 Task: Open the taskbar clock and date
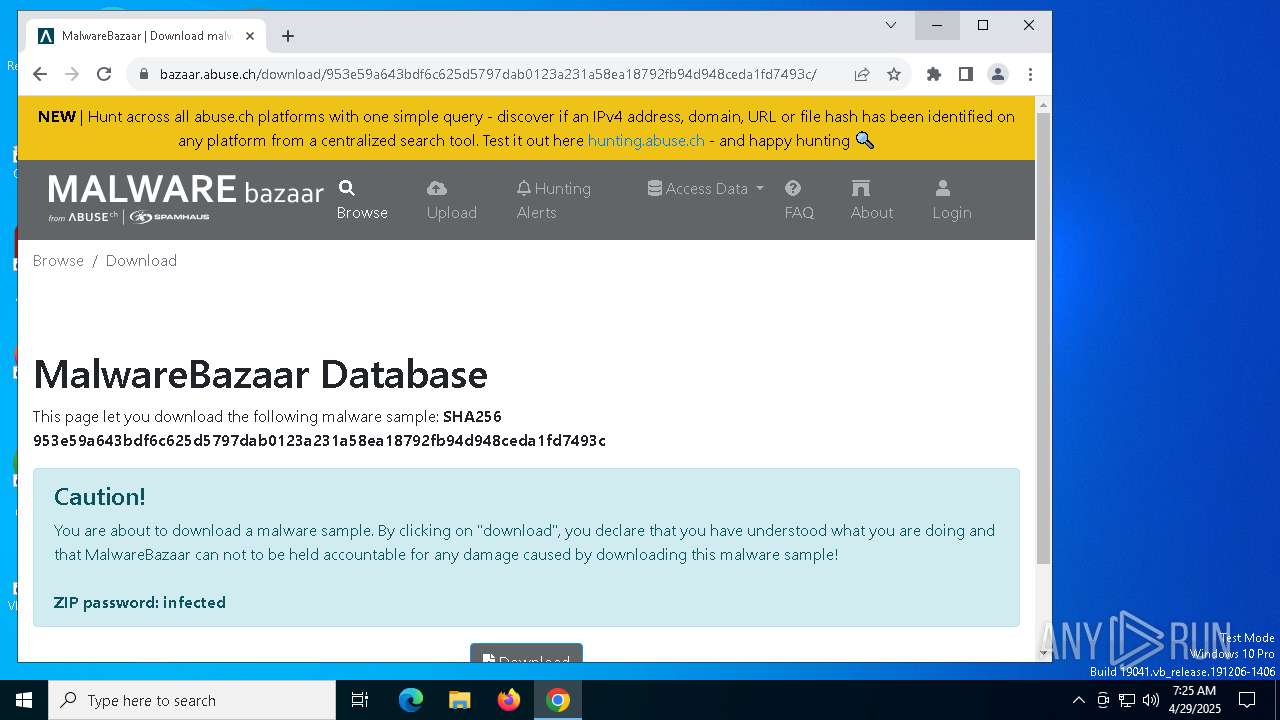click(x=1195, y=700)
